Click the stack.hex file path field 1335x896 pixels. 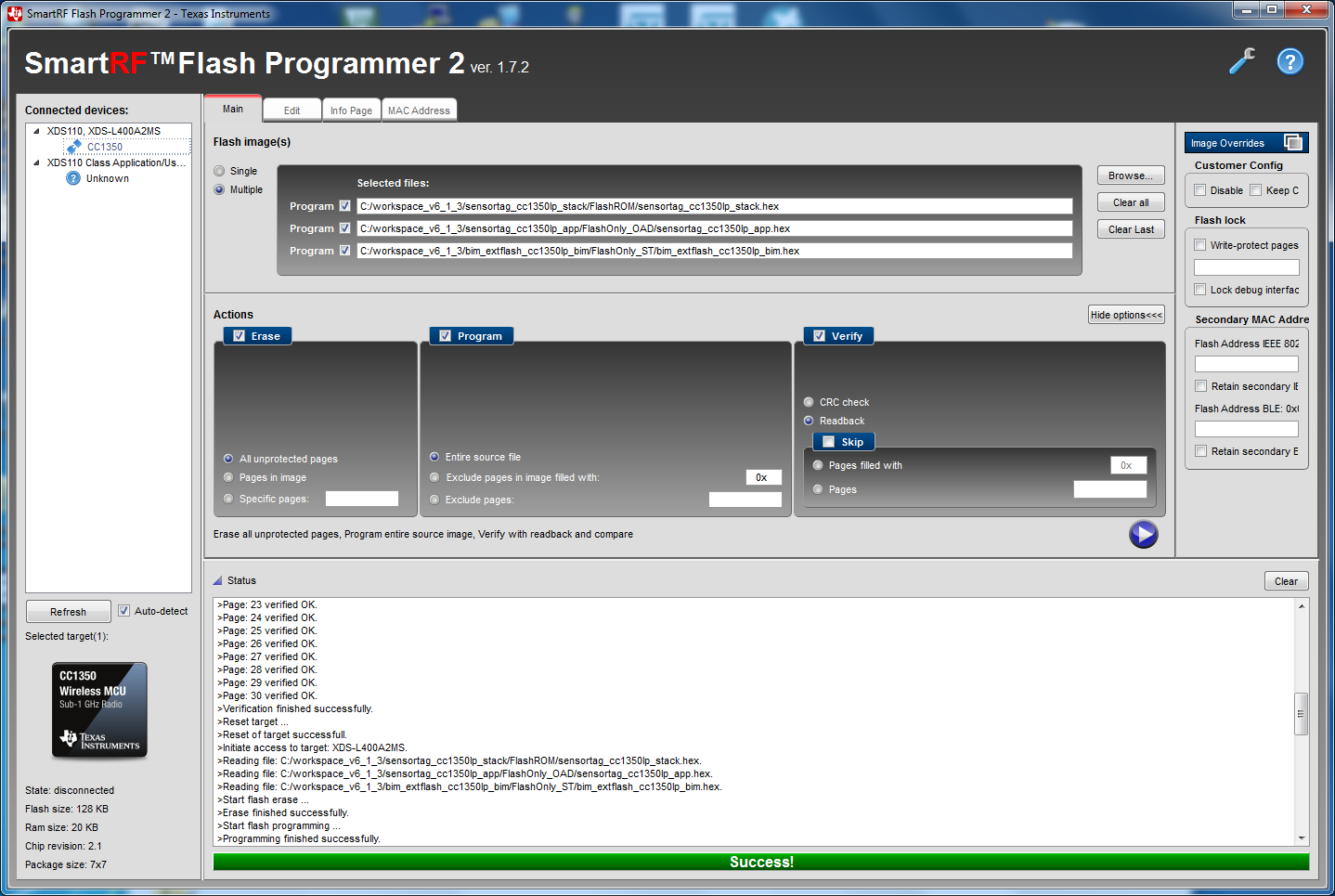(x=715, y=206)
